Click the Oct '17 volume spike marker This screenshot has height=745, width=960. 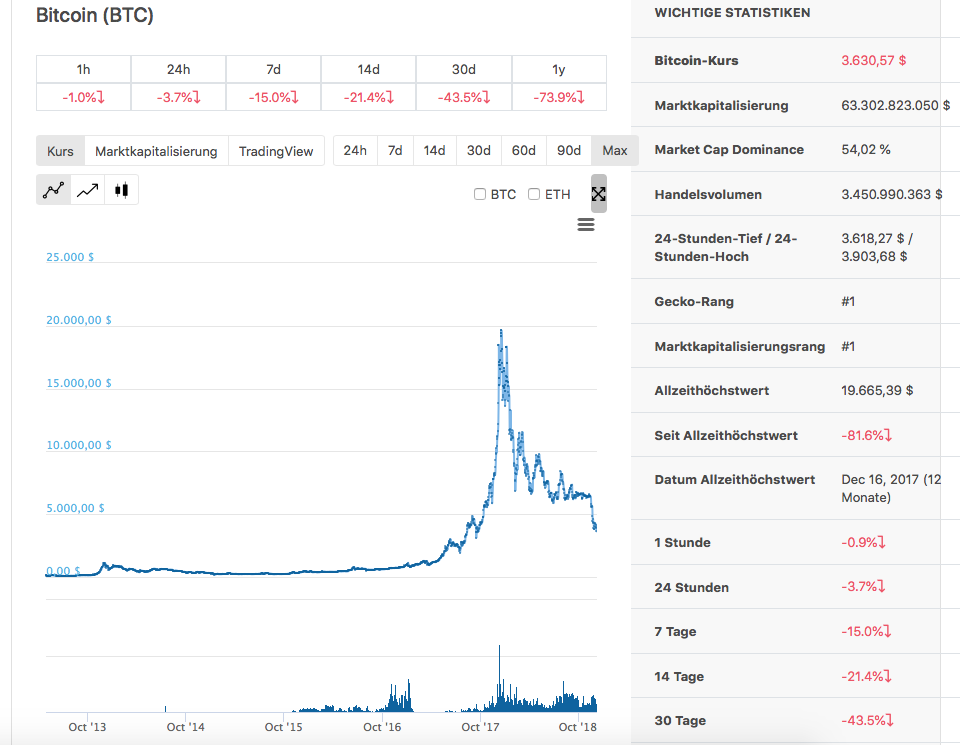pyautogui.click(x=499, y=670)
